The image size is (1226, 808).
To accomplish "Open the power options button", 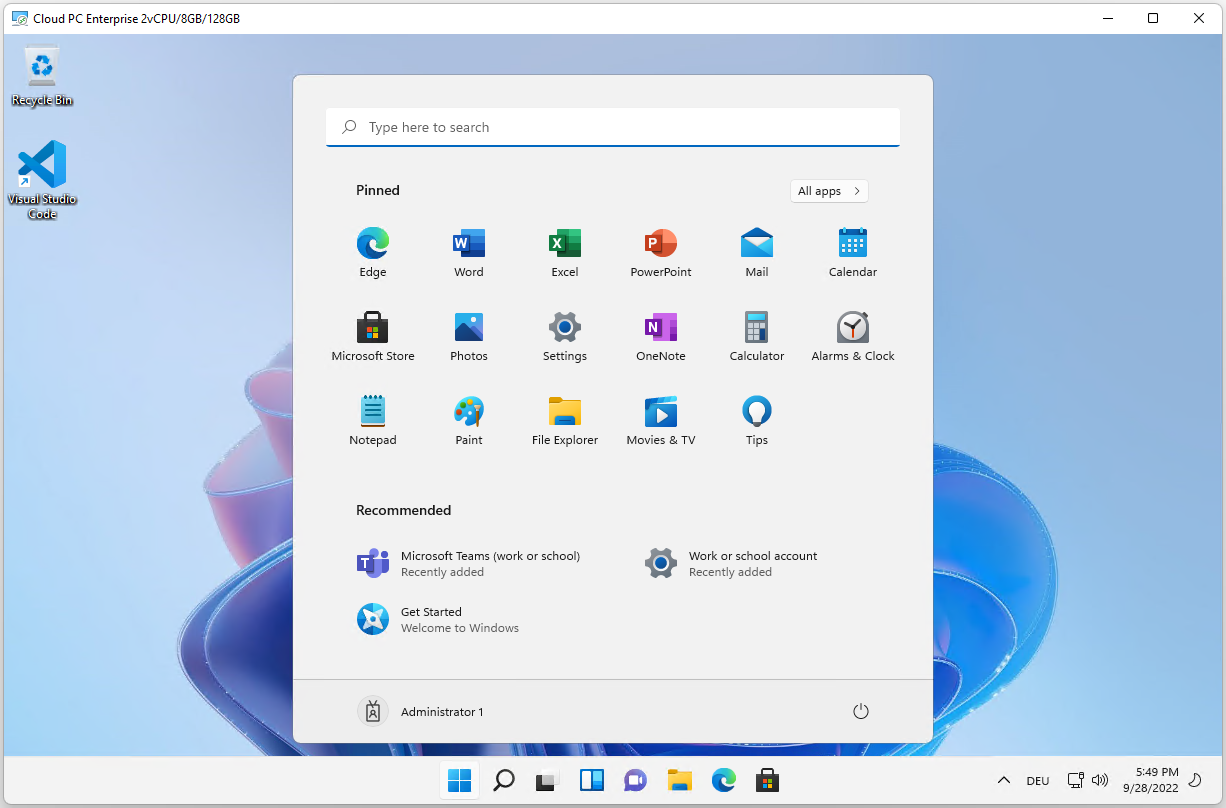I will tap(861, 711).
